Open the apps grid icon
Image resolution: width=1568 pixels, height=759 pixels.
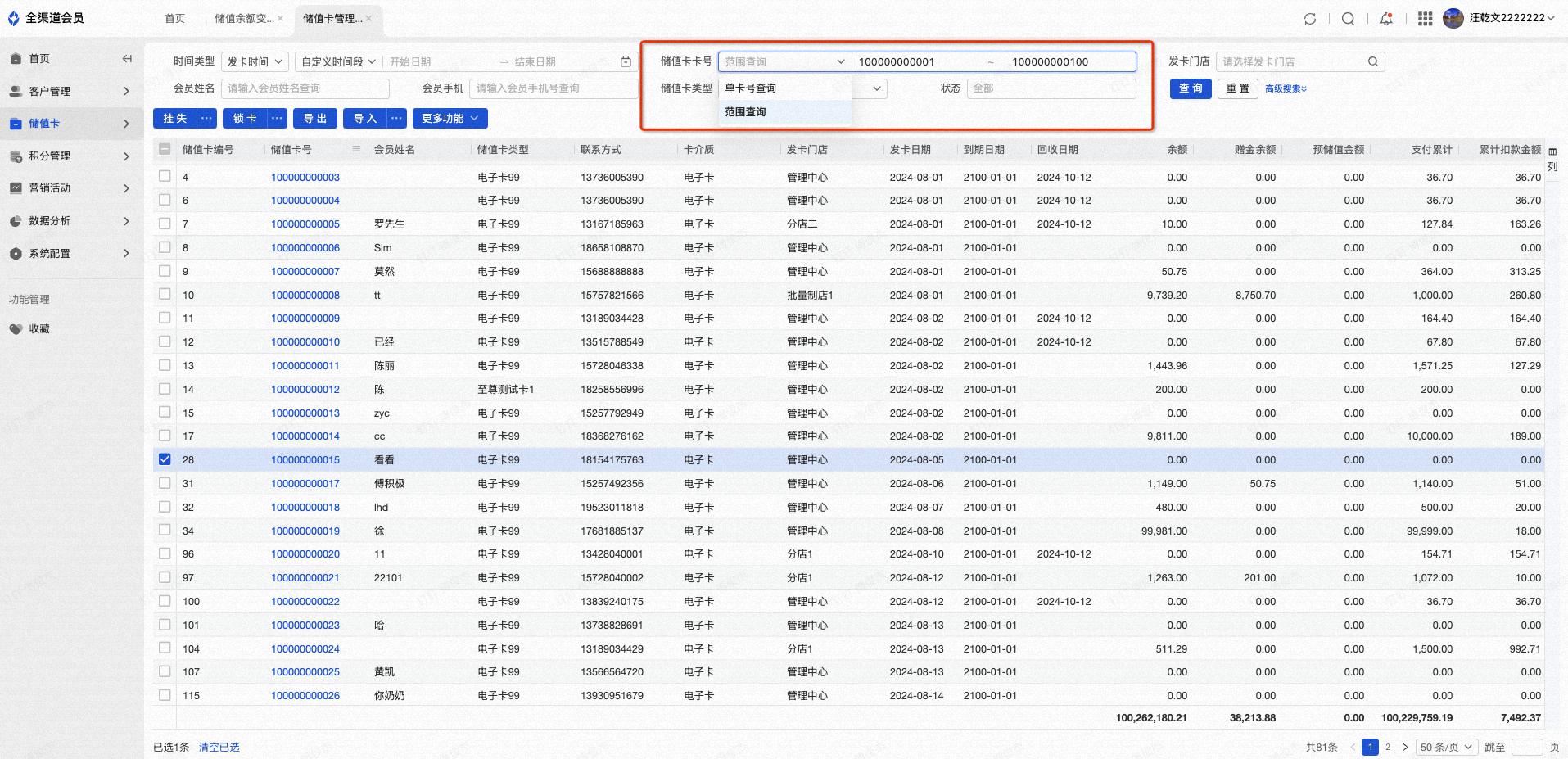coord(1425,19)
